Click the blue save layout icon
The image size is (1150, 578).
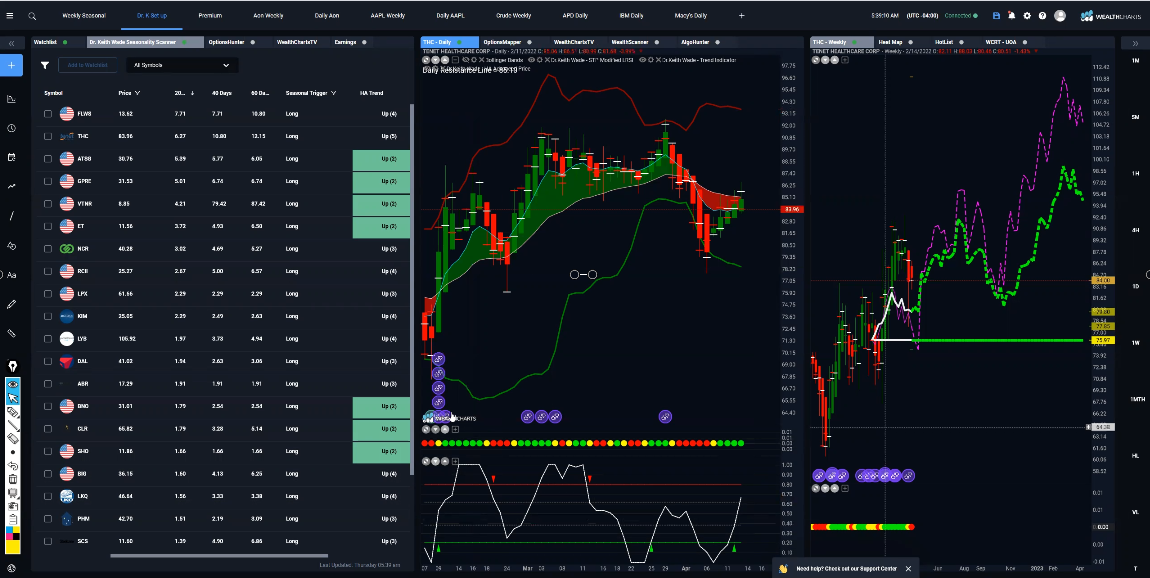(996, 15)
